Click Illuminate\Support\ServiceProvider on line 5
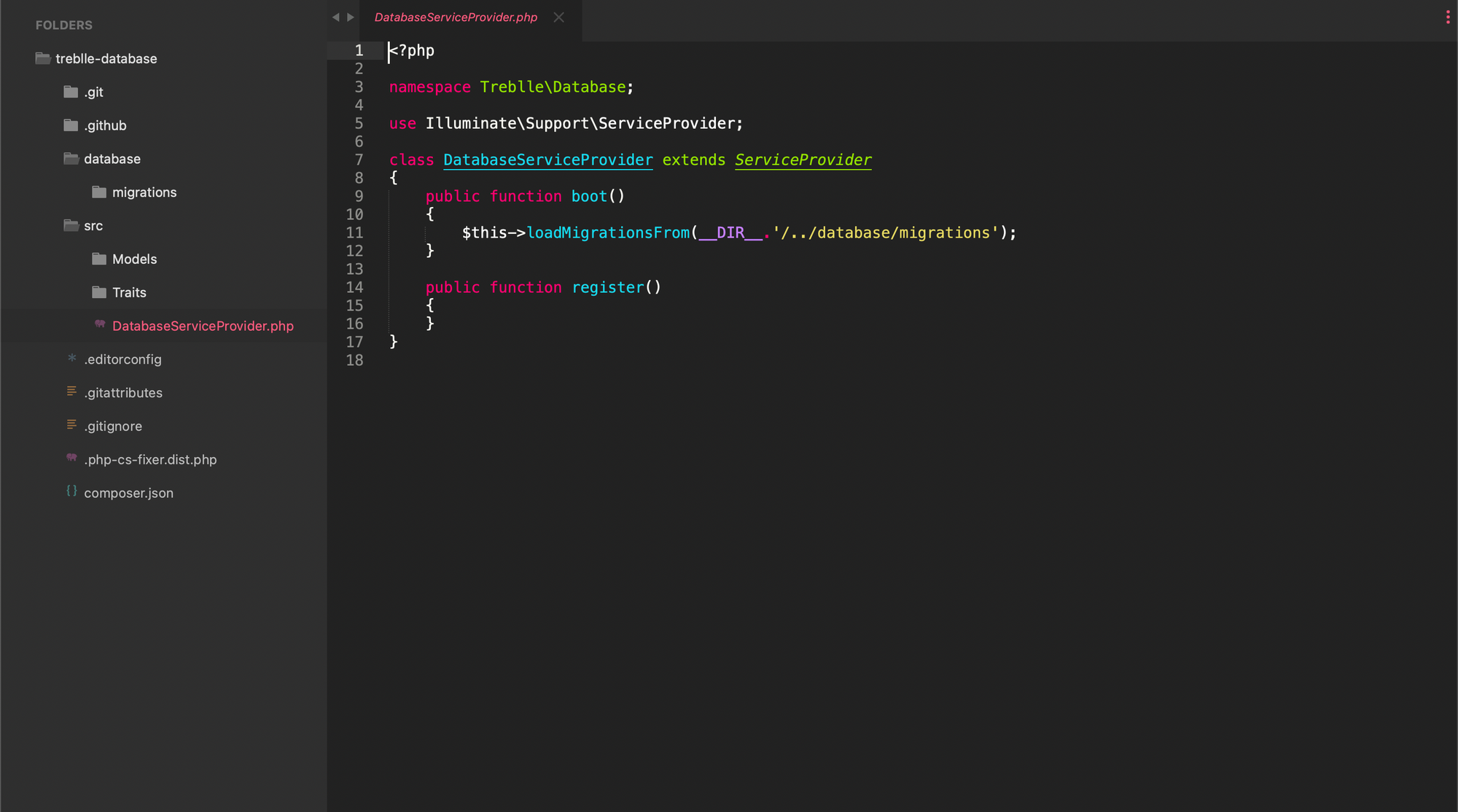The height and width of the screenshot is (812, 1458). pyautogui.click(x=580, y=123)
